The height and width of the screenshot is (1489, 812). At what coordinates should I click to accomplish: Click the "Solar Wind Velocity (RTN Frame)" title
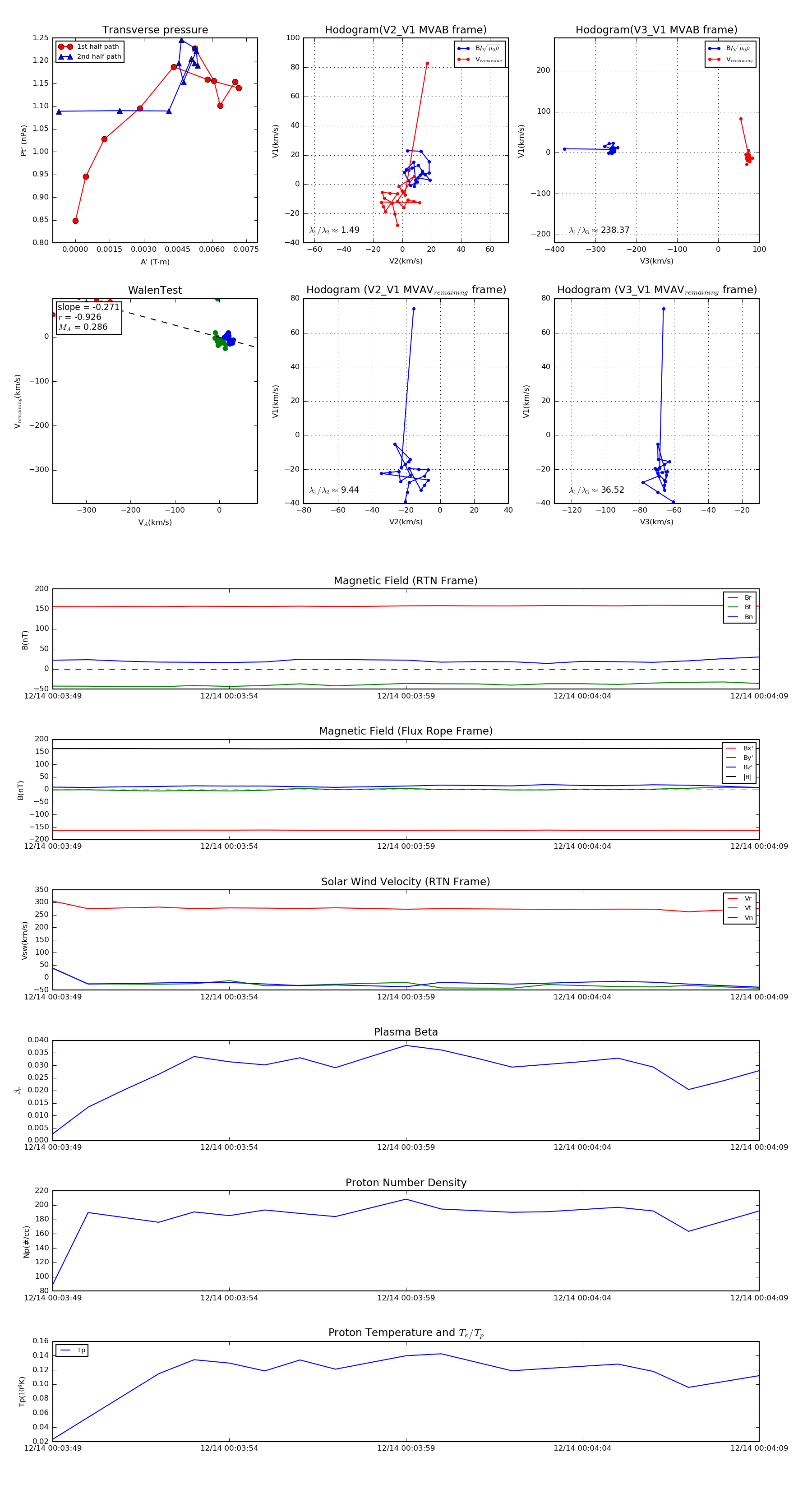406,882
